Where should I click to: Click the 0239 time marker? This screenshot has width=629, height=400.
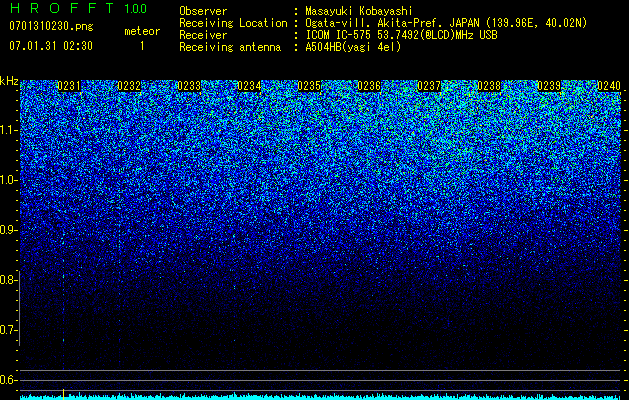(x=549, y=86)
